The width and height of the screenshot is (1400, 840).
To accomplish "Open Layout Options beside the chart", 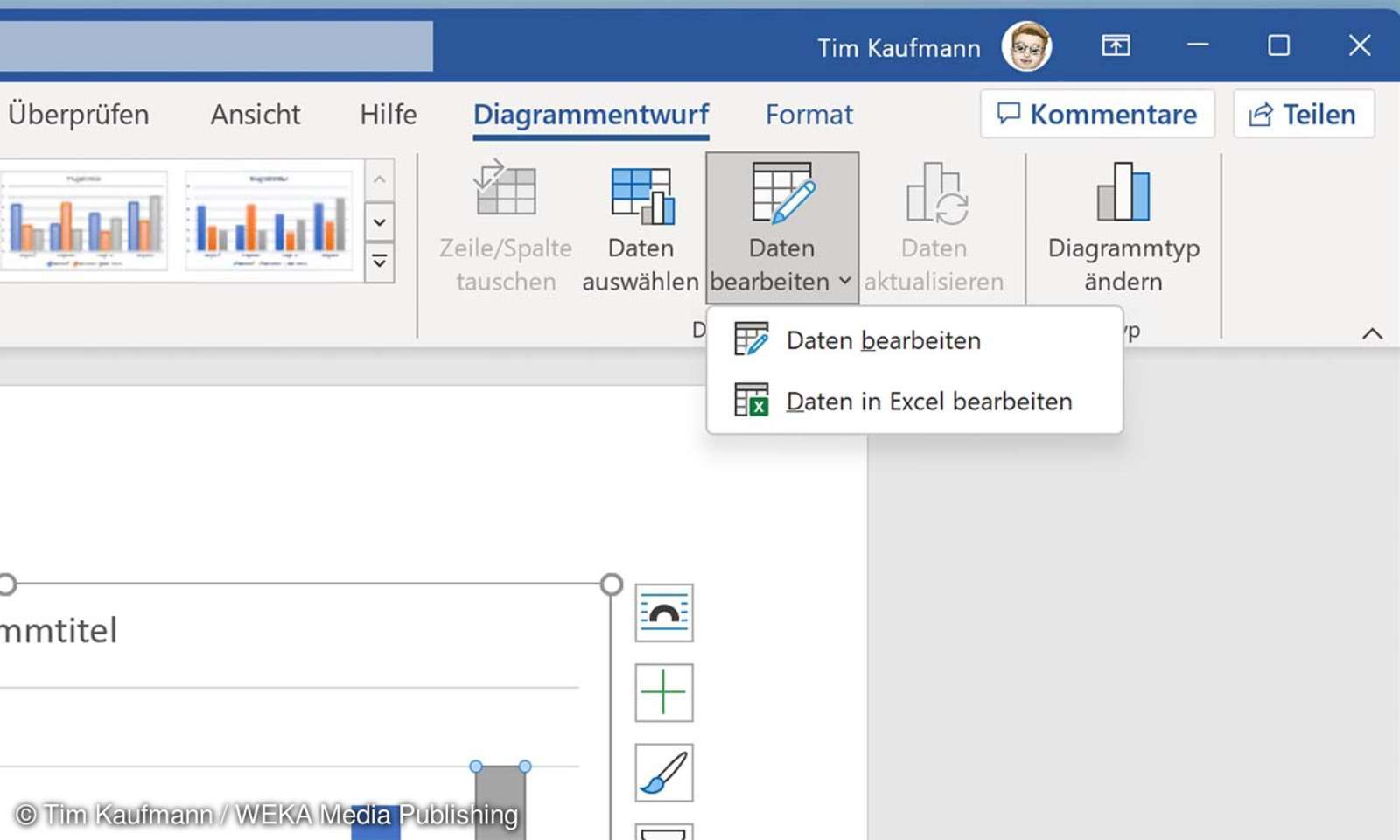I will (x=663, y=612).
